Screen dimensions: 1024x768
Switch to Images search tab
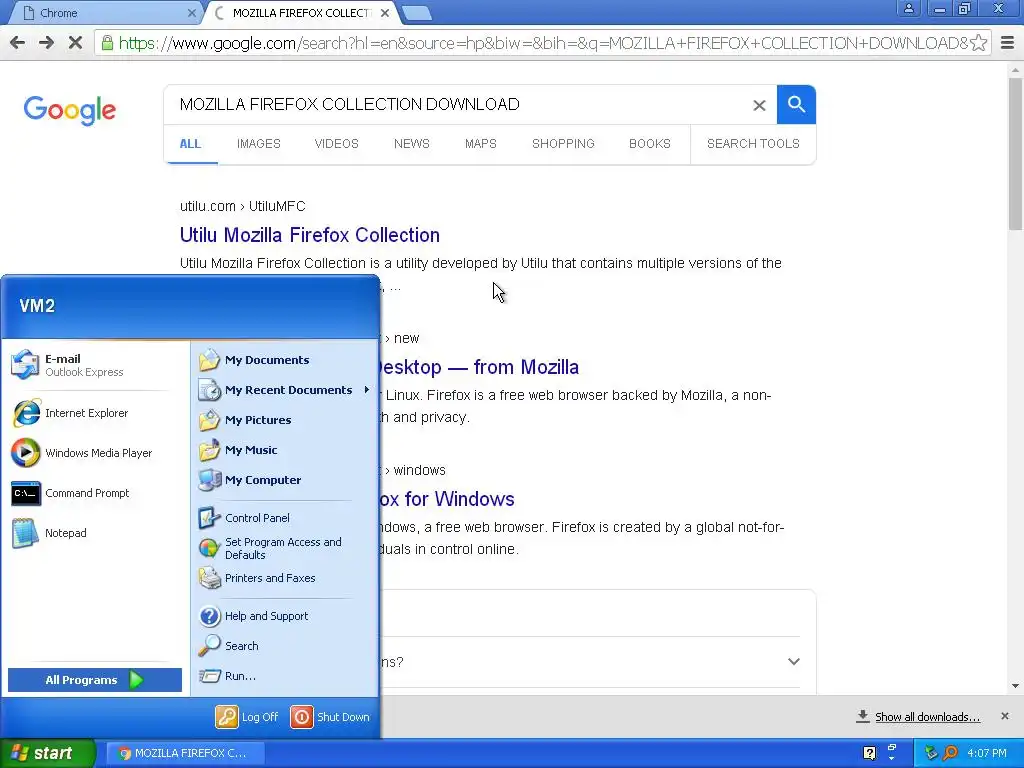point(259,144)
